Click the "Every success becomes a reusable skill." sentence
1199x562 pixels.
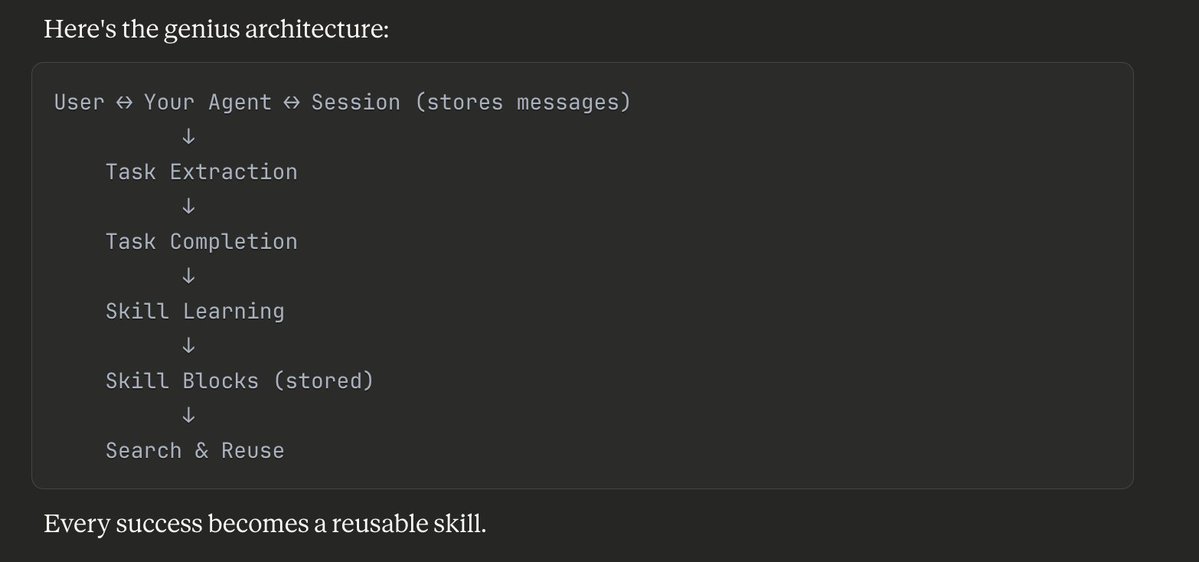click(264, 523)
